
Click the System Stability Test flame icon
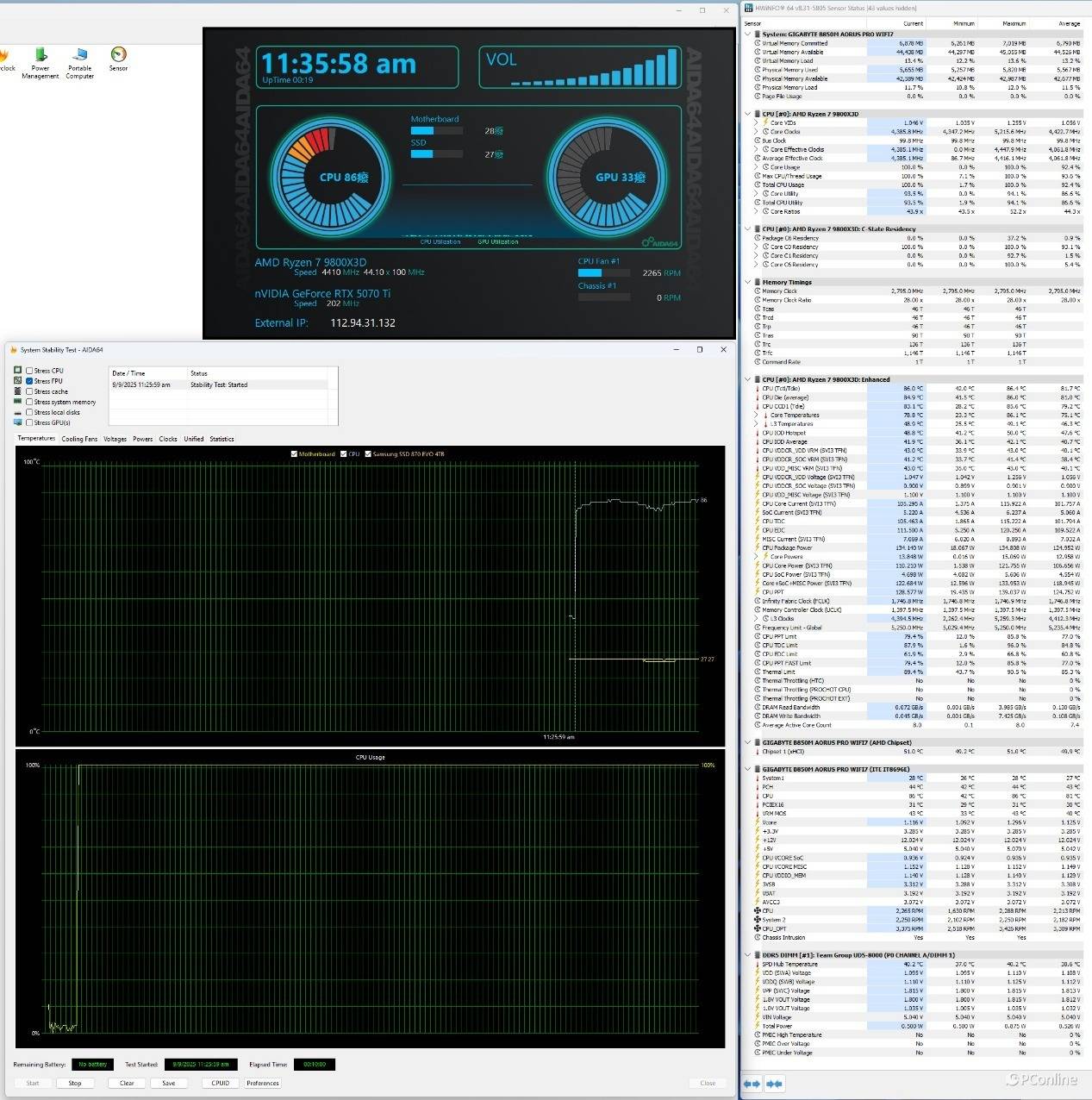[13, 350]
